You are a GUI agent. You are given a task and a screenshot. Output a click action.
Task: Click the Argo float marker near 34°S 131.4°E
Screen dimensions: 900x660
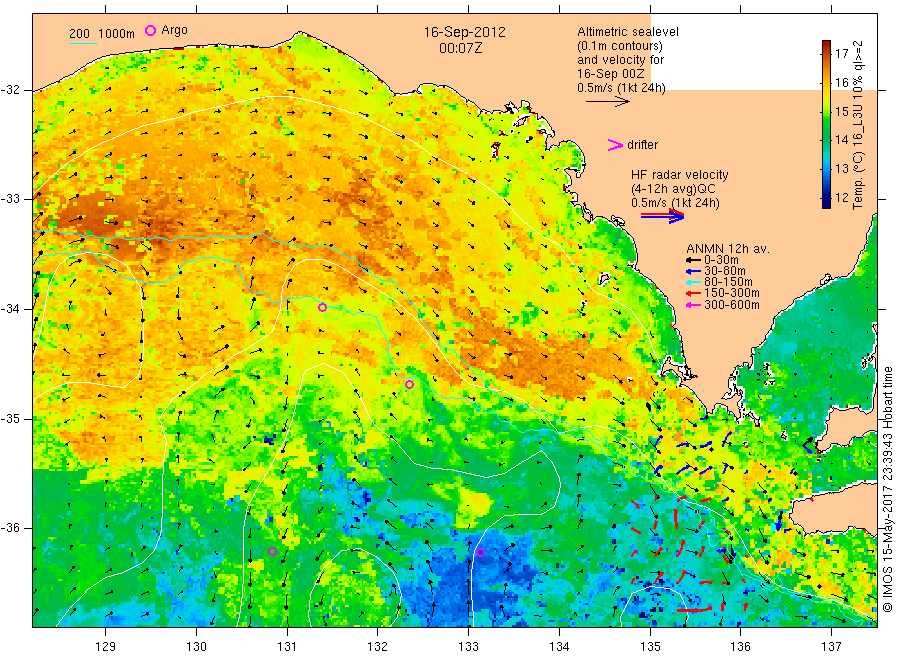[x=323, y=308]
